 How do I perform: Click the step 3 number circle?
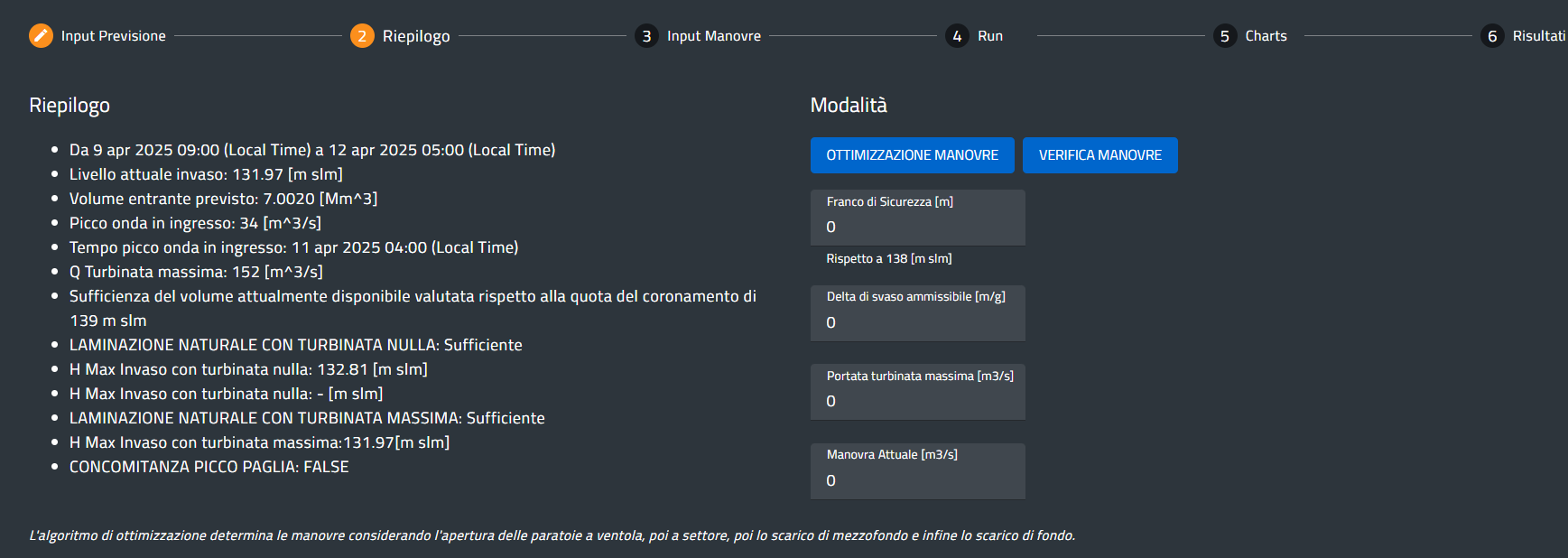click(646, 36)
